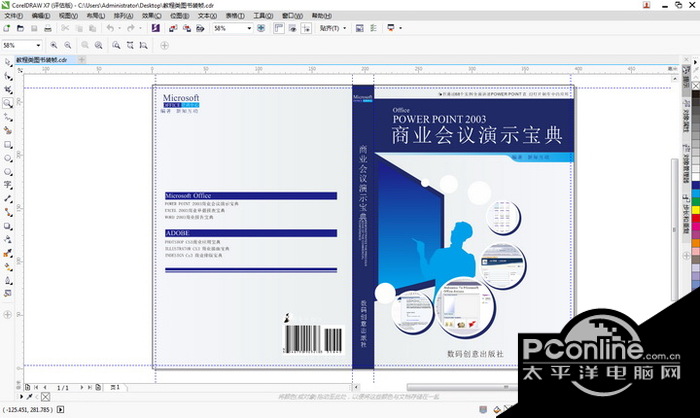The width and height of the screenshot is (700, 418).
Task: Click the Publish to PDF icon
Action: (200, 28)
